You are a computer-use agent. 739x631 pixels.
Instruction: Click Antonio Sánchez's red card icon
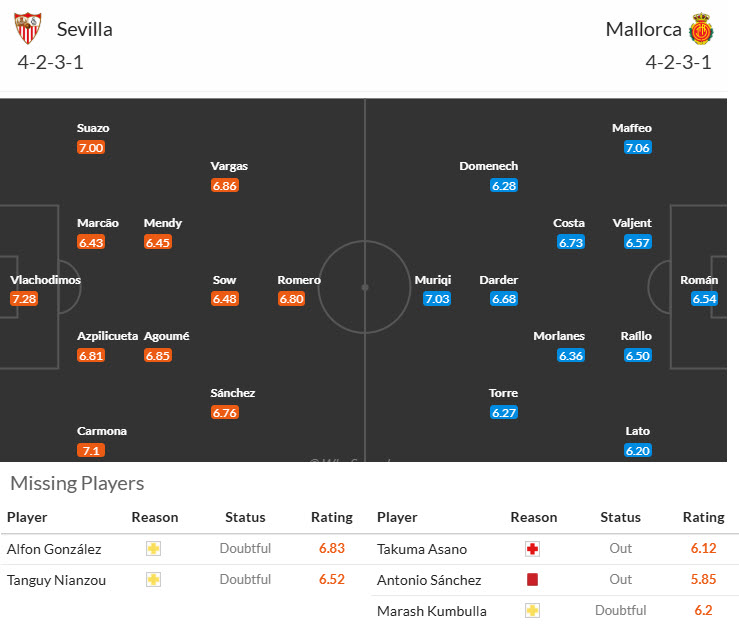(532, 580)
